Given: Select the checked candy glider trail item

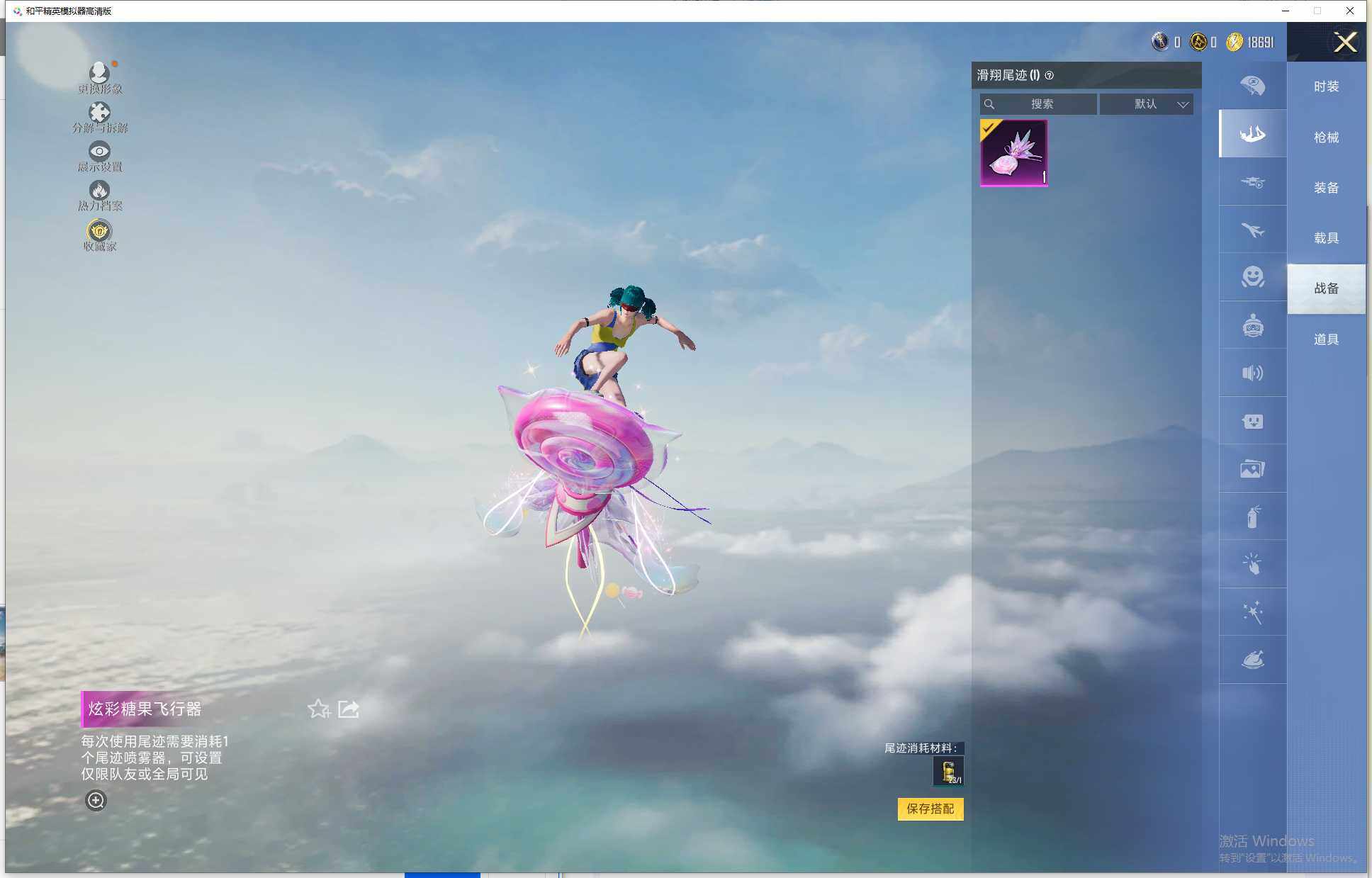Looking at the screenshot, I should [x=1013, y=153].
